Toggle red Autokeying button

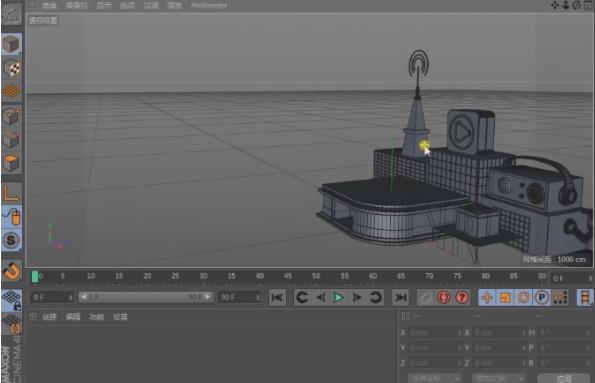(x=443, y=297)
